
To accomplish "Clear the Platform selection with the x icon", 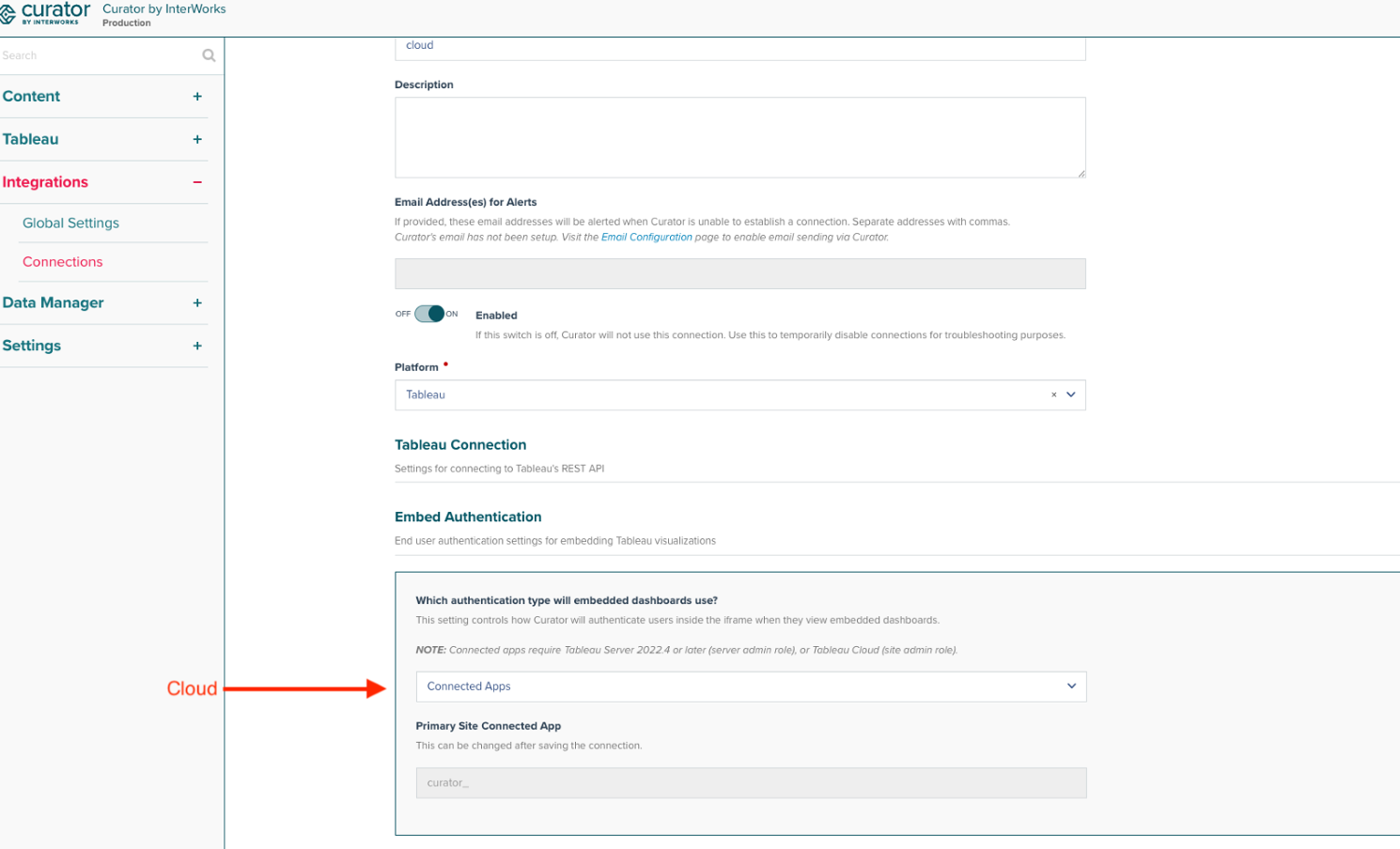I will [x=1053, y=395].
